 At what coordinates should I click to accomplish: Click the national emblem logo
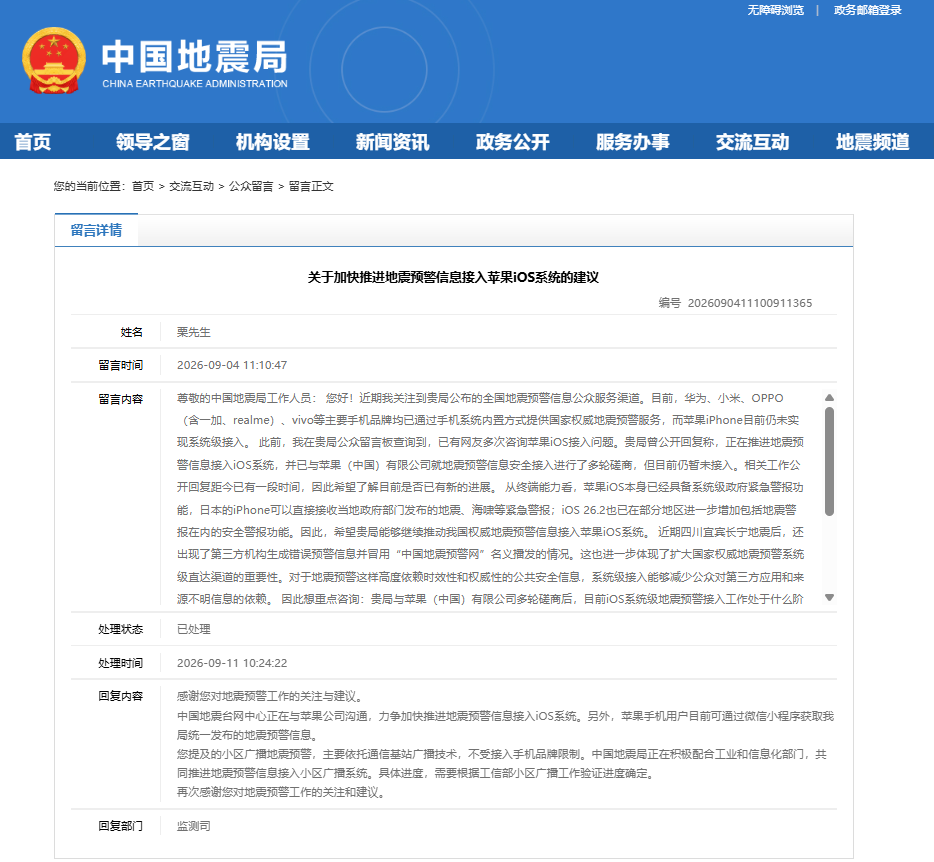(x=54, y=60)
